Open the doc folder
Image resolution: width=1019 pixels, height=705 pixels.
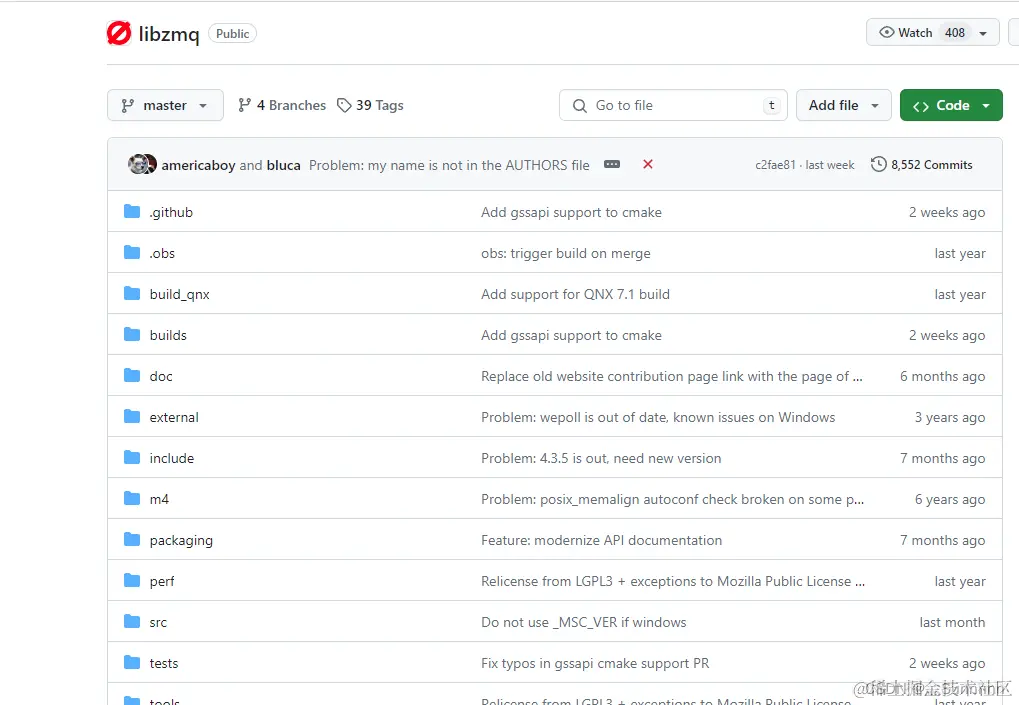tap(161, 376)
